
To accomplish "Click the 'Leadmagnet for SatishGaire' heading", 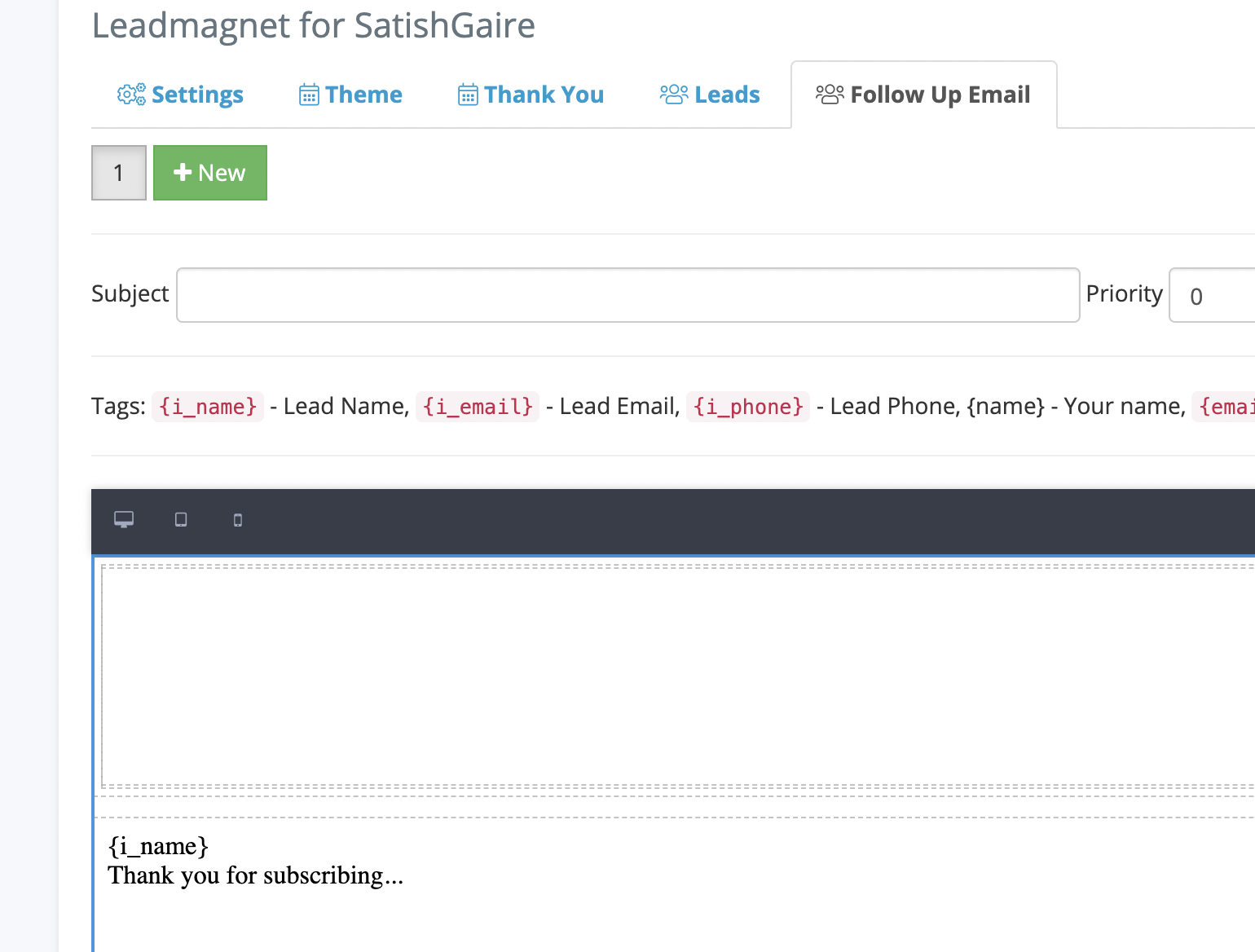I will click(313, 26).
